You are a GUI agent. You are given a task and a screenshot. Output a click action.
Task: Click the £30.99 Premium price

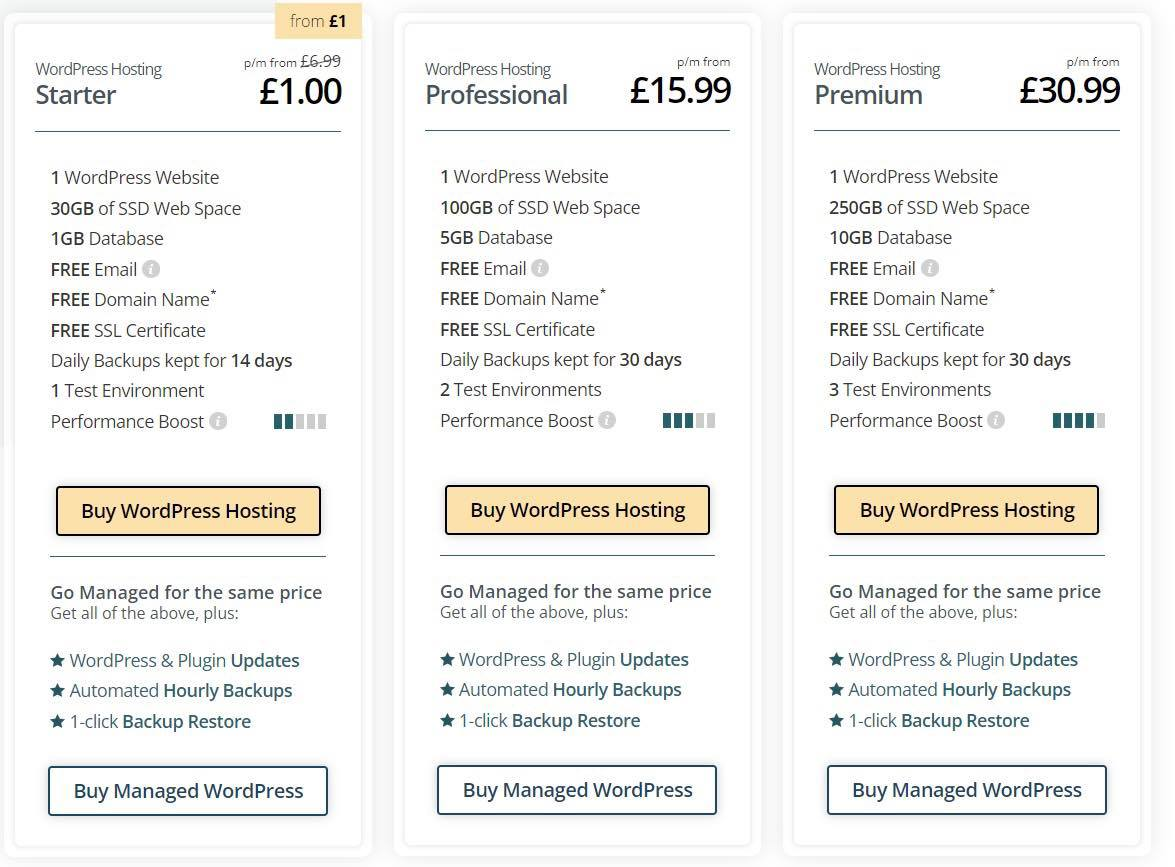pos(1069,91)
